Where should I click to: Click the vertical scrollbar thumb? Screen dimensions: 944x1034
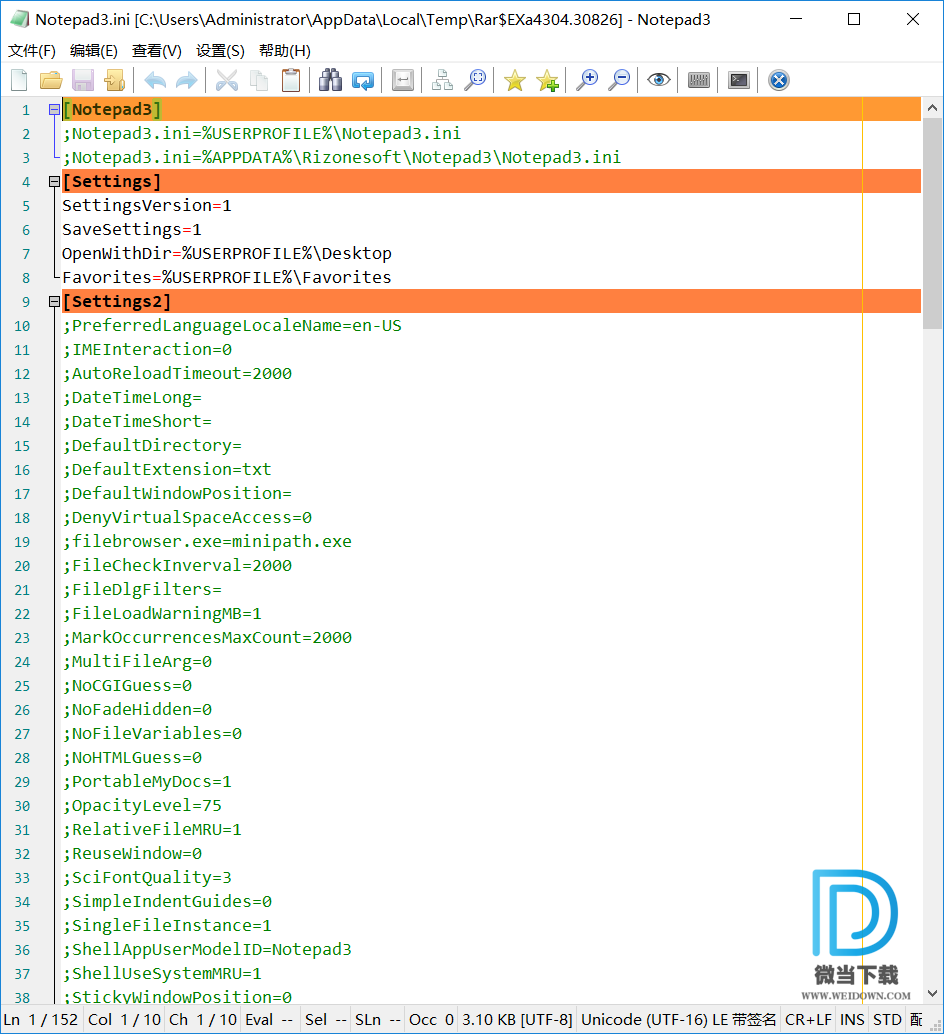coord(932,223)
